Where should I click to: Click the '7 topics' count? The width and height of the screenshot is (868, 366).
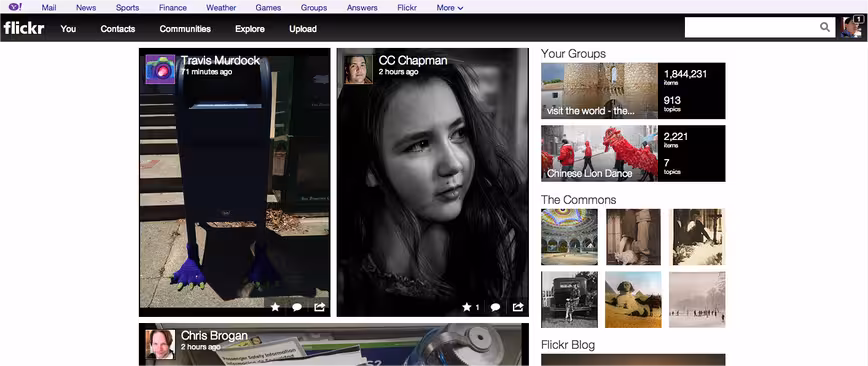coord(672,166)
